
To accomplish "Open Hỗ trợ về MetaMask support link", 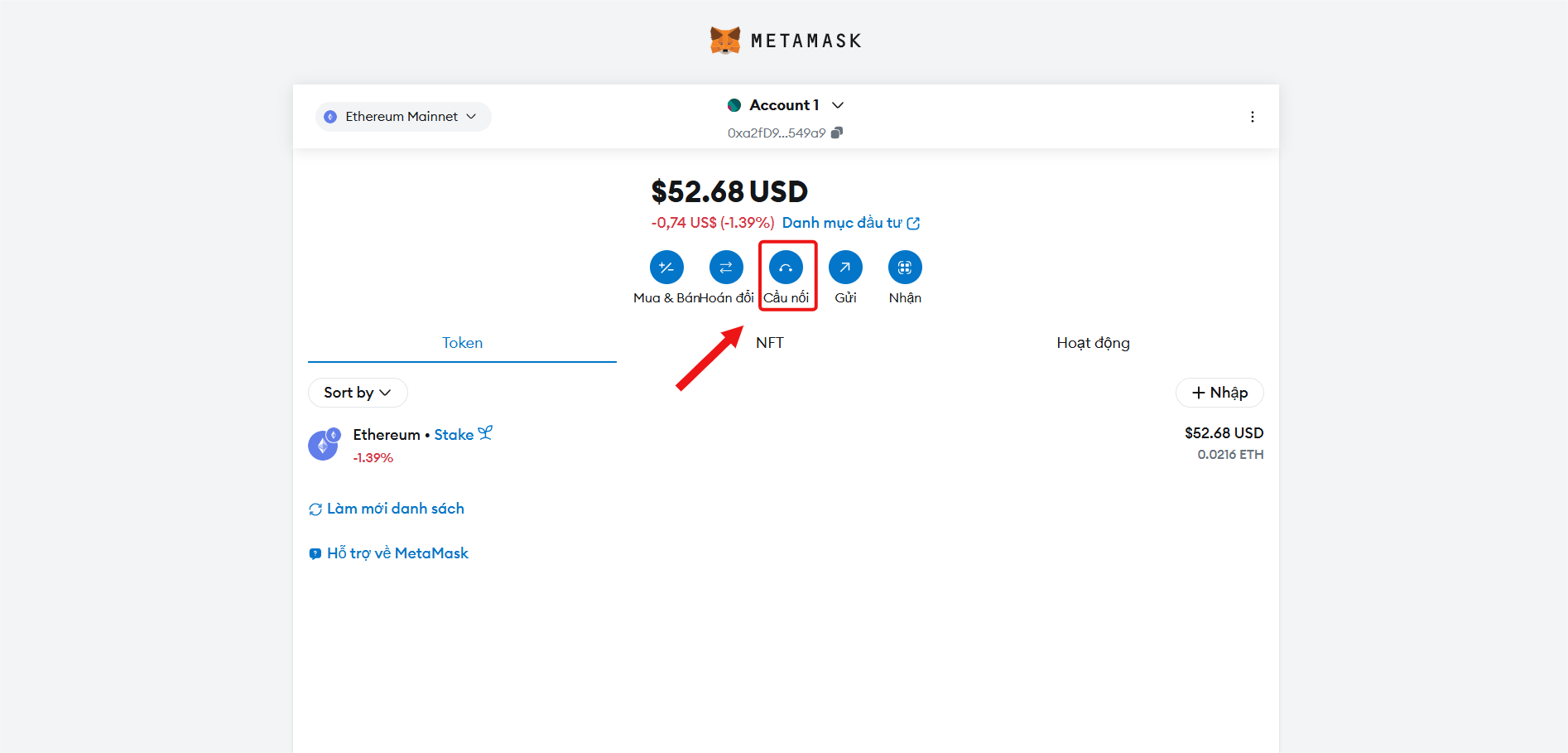I will [x=388, y=553].
